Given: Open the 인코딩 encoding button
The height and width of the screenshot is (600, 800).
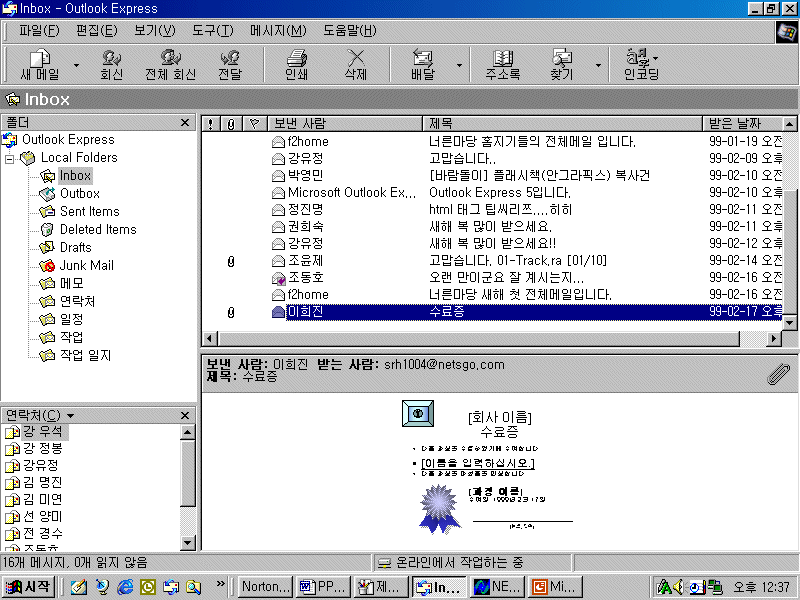Looking at the screenshot, I should (641, 65).
